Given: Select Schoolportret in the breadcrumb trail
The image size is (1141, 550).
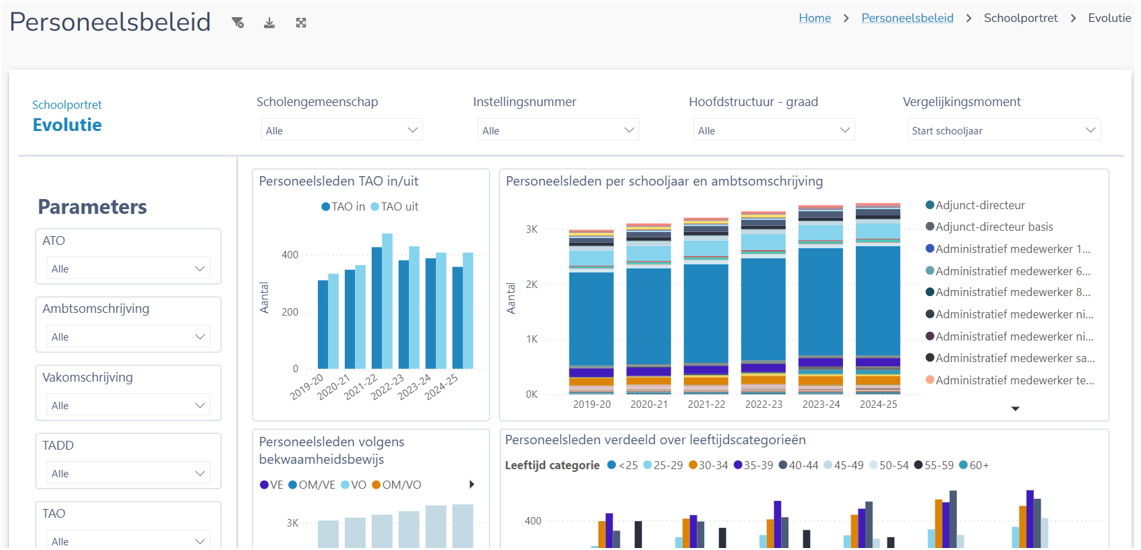Looking at the screenshot, I should pos(1020,18).
